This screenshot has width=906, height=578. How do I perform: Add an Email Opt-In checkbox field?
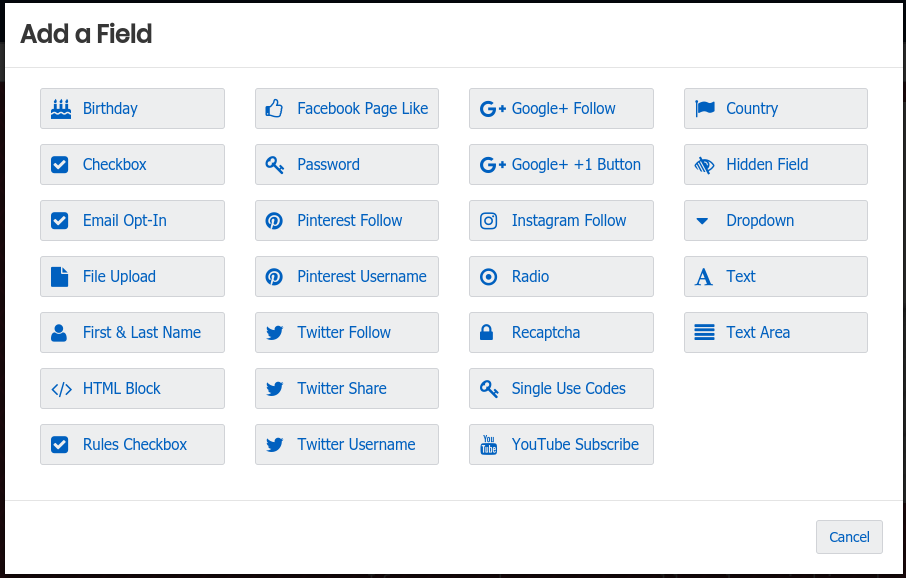[132, 221]
